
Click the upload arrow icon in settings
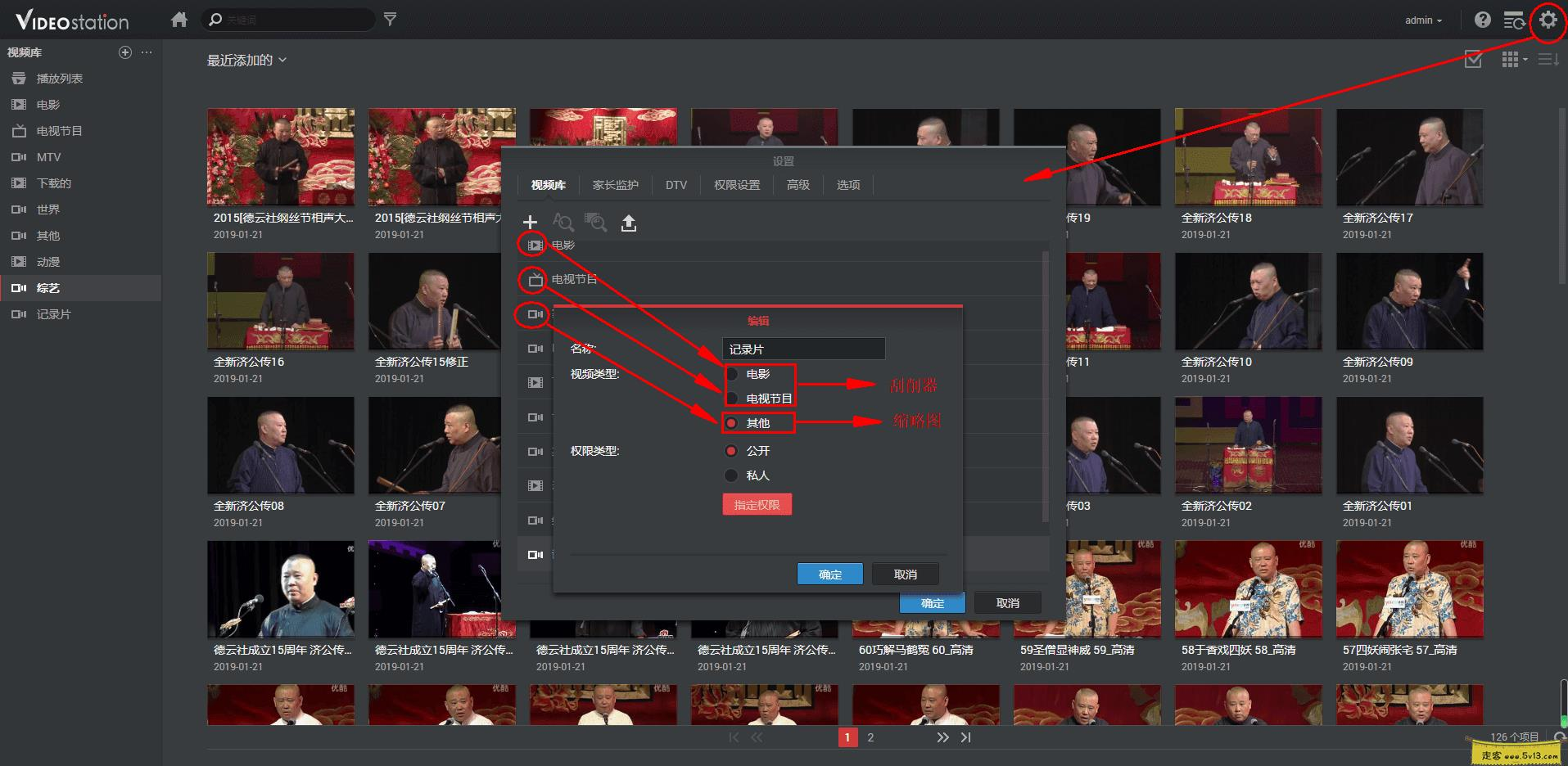pos(628,223)
